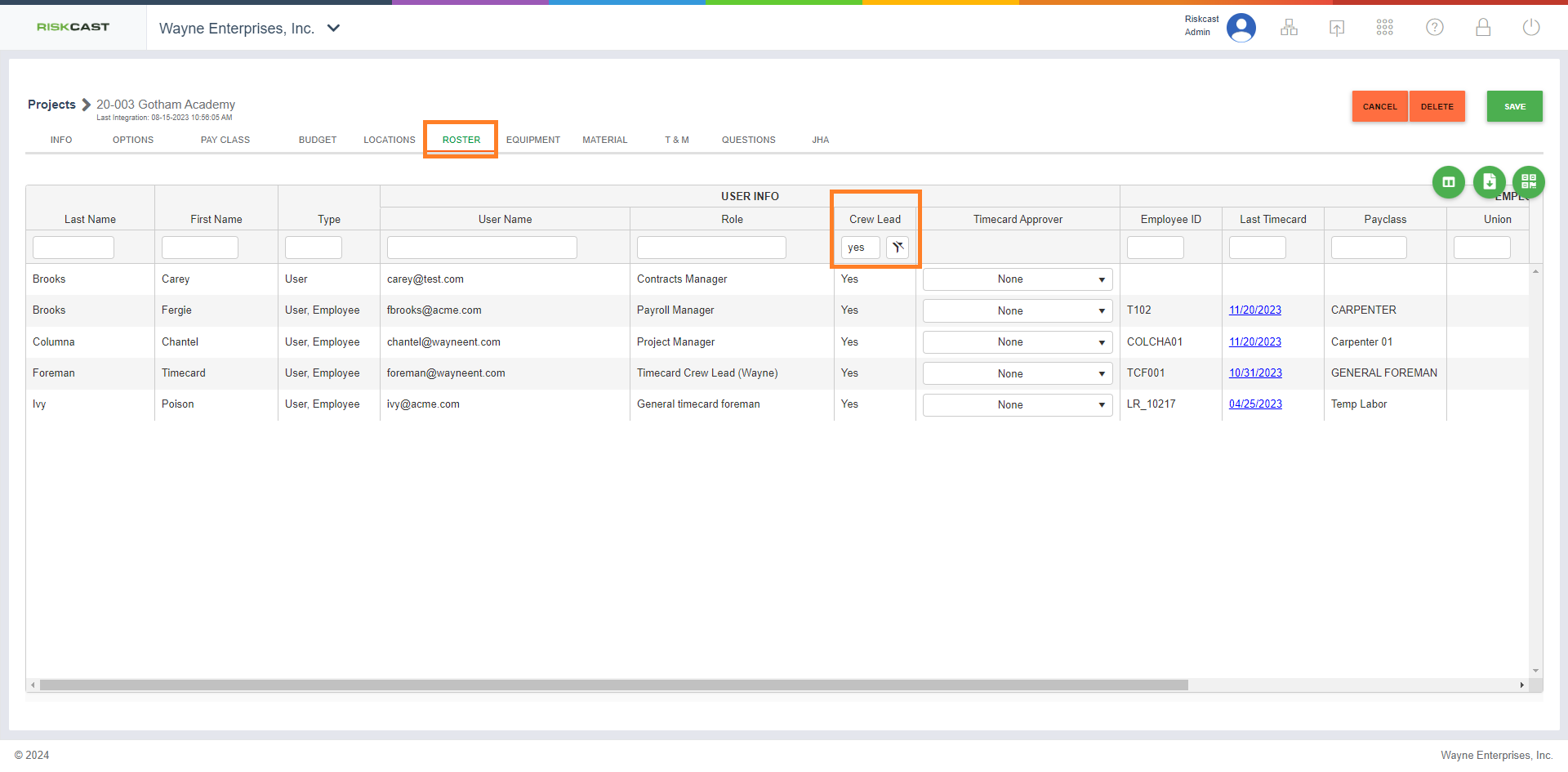Viewport: 1568px width, 772px height.
Task: Click the power logout icon
Action: (1531, 28)
